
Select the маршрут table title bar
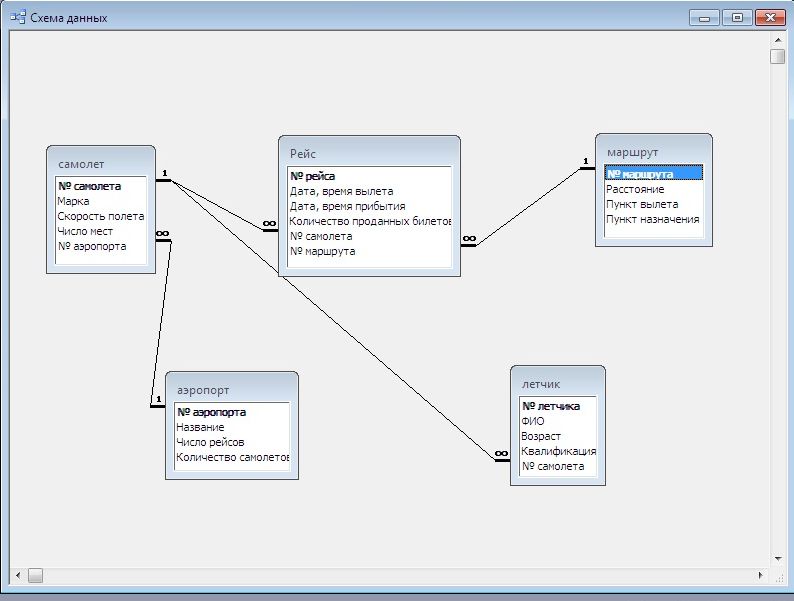pos(654,152)
